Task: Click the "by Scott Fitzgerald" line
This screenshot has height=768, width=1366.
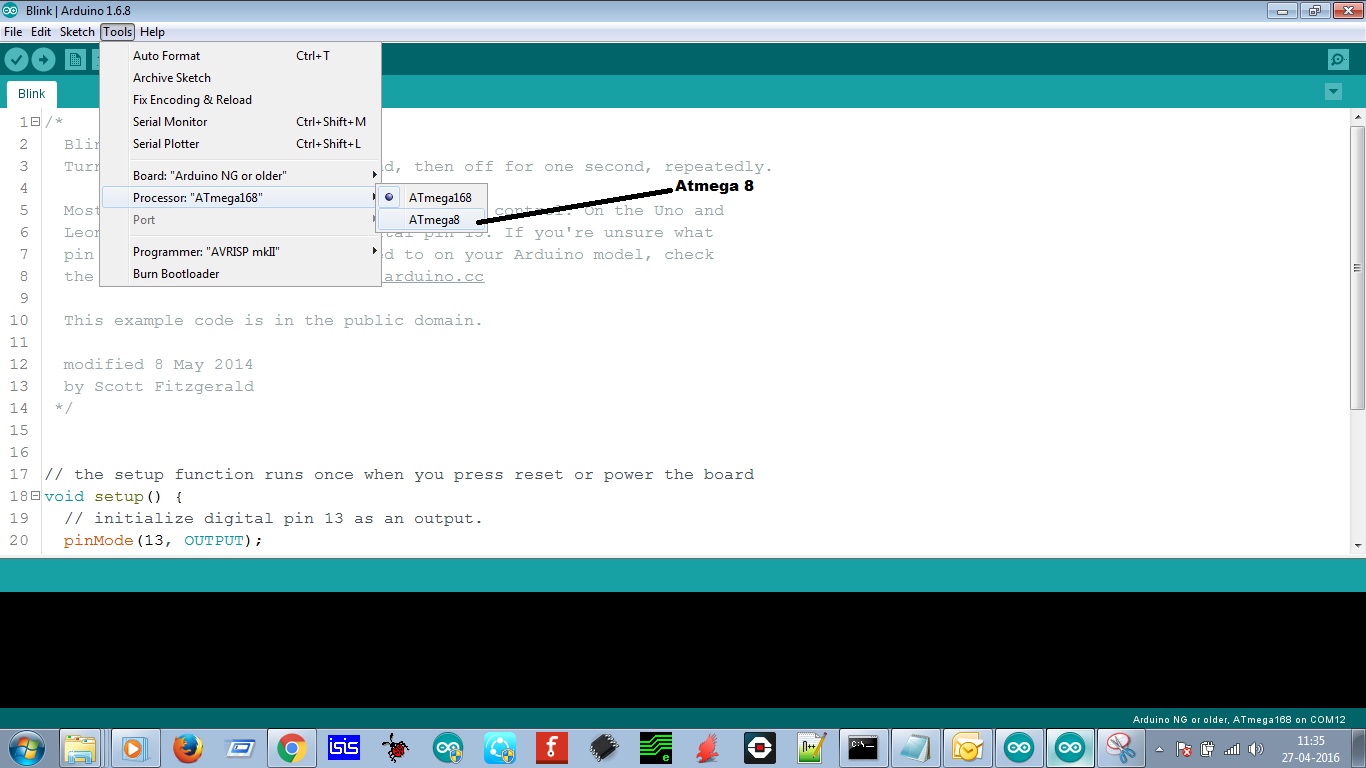Action: pos(158,386)
